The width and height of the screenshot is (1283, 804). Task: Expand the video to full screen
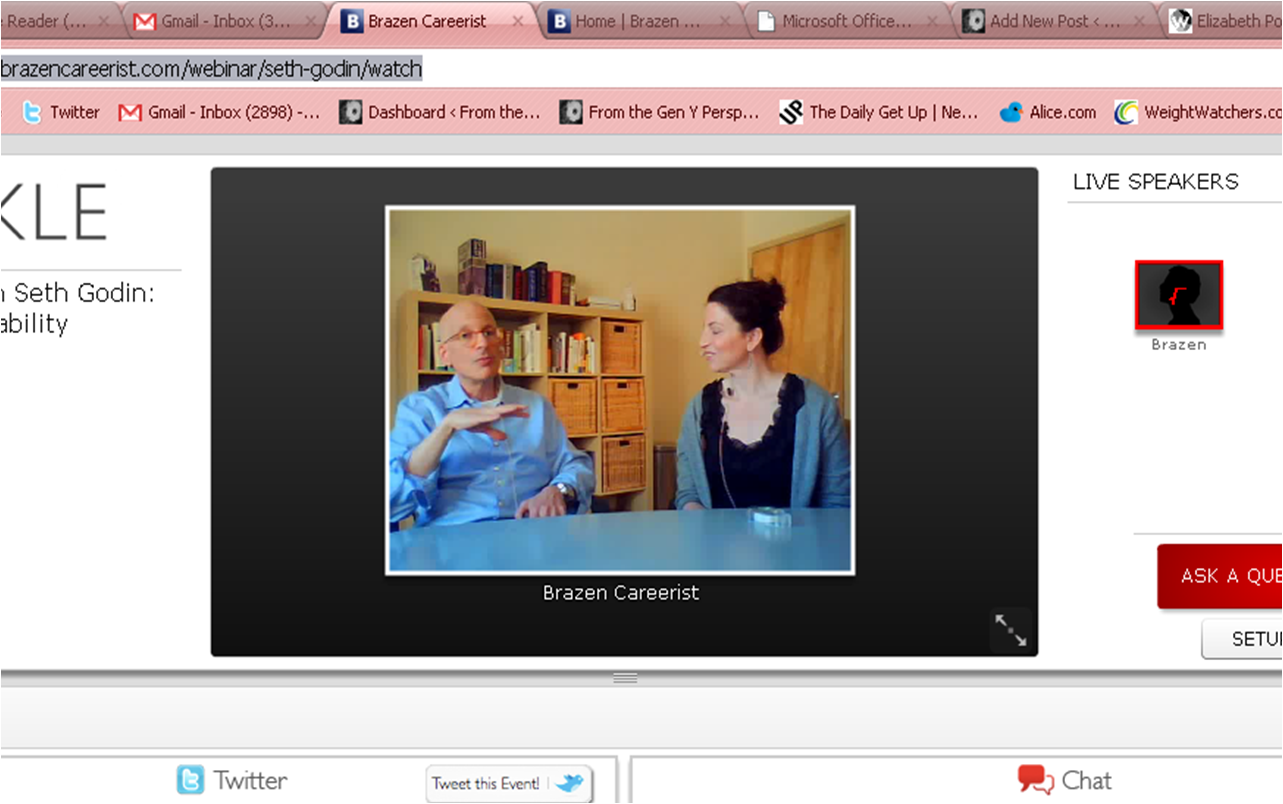click(1010, 630)
